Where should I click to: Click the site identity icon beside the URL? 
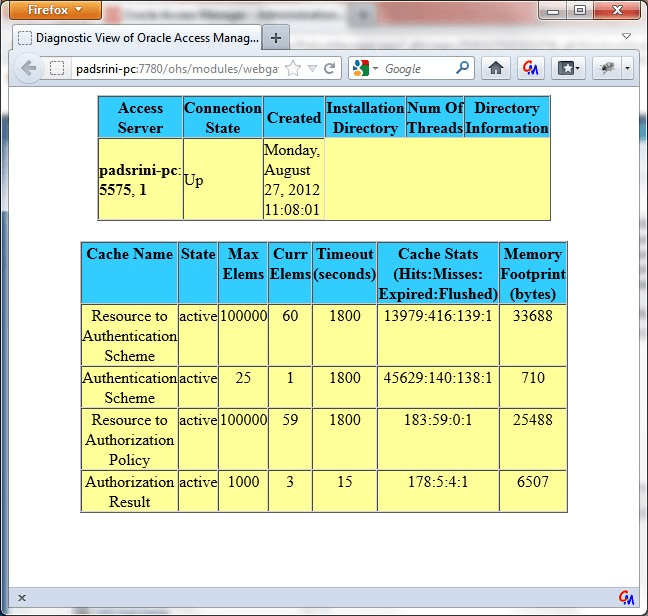(x=57, y=68)
